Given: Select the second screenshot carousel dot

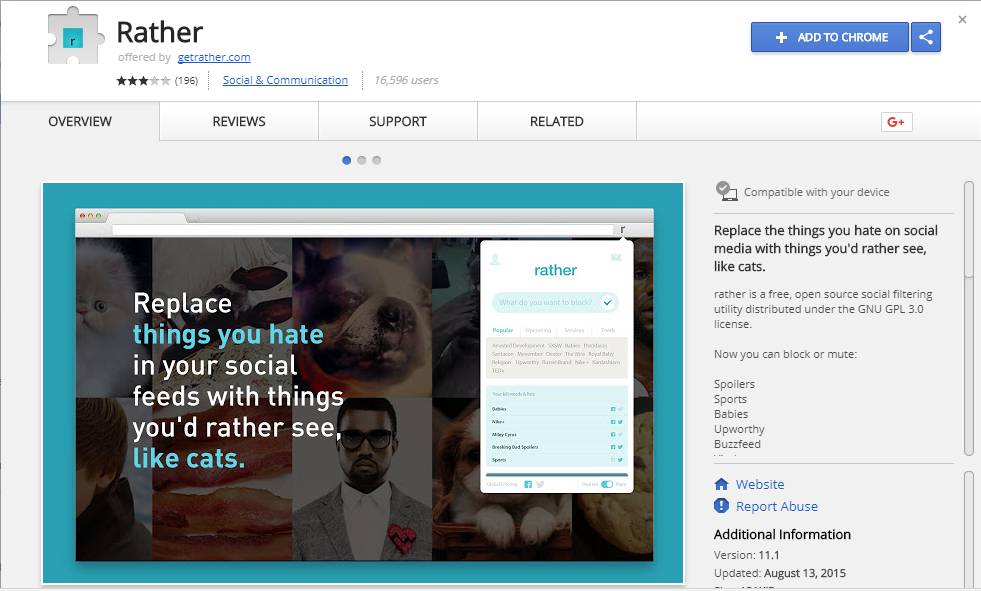Looking at the screenshot, I should [x=362, y=161].
